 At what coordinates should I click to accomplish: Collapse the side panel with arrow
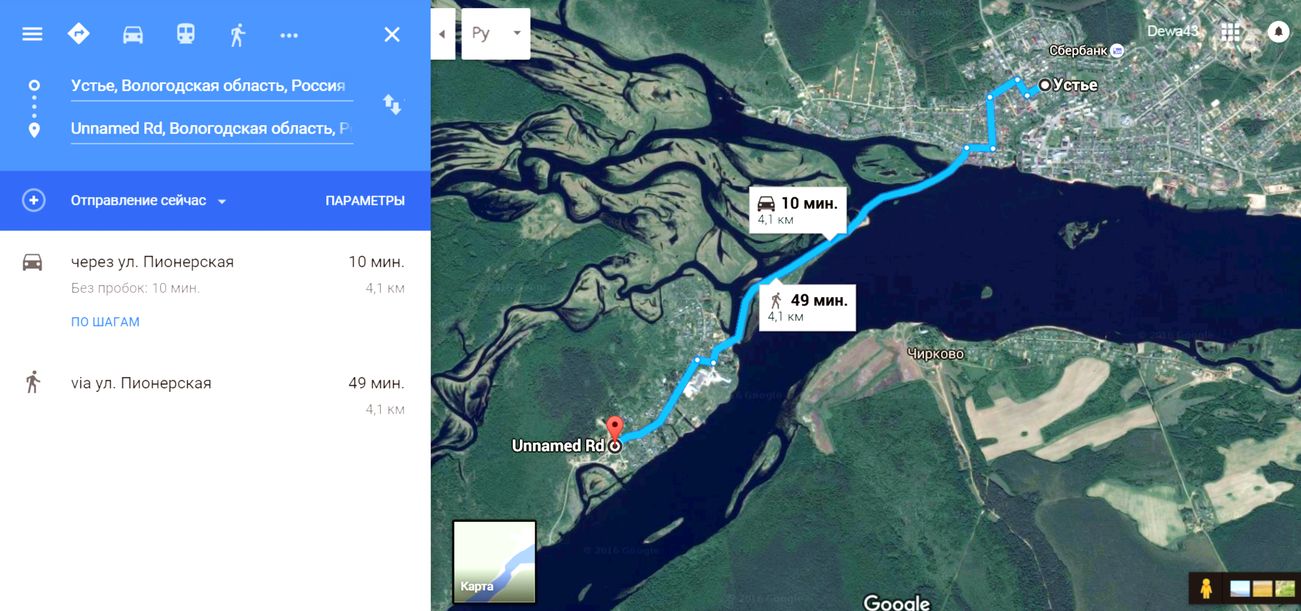[443, 34]
